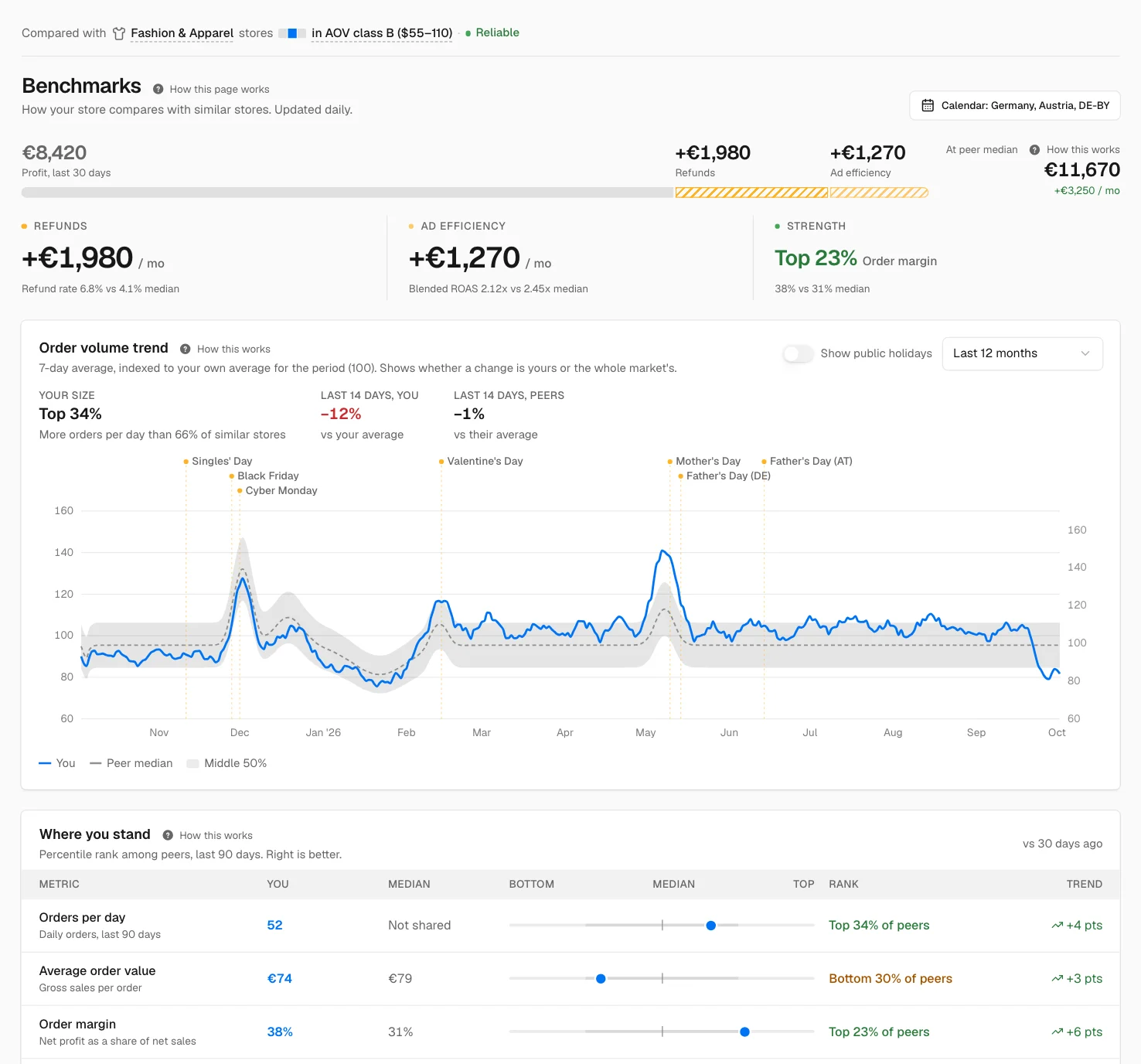This screenshot has height=1064, width=1141.
Task: Click the help icon beside Where you stand
Action: click(168, 835)
